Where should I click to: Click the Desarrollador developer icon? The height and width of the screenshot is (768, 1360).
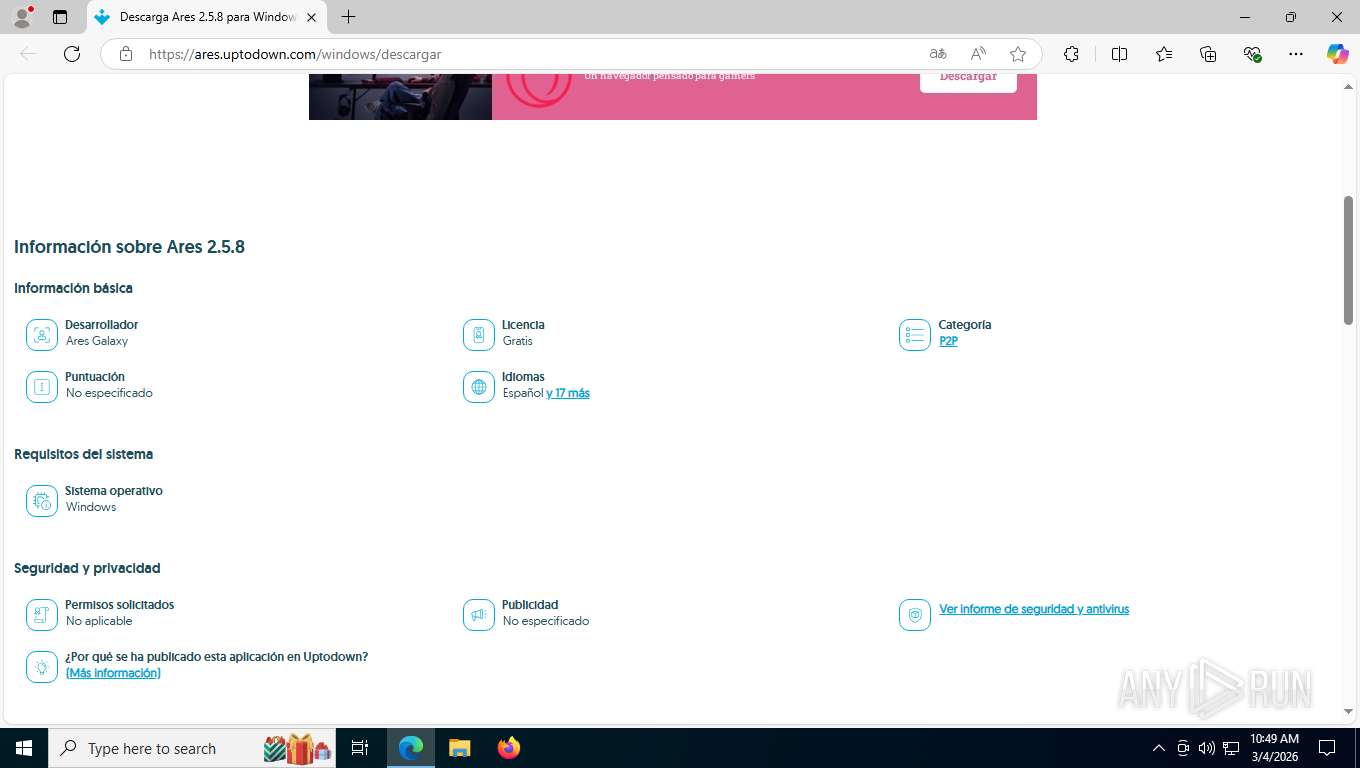[42, 335]
